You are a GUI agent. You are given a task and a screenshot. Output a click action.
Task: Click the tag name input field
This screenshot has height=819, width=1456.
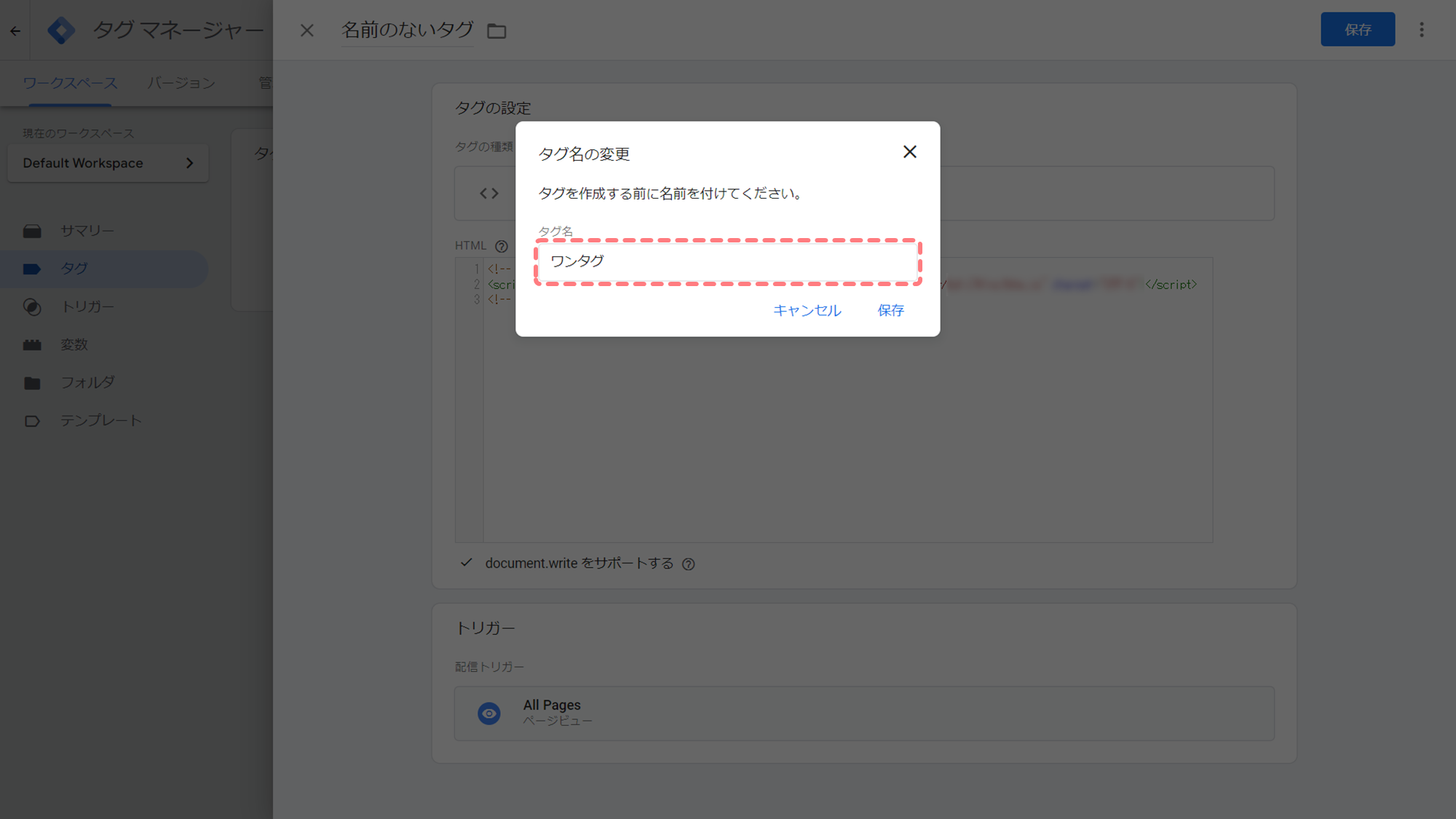(727, 261)
